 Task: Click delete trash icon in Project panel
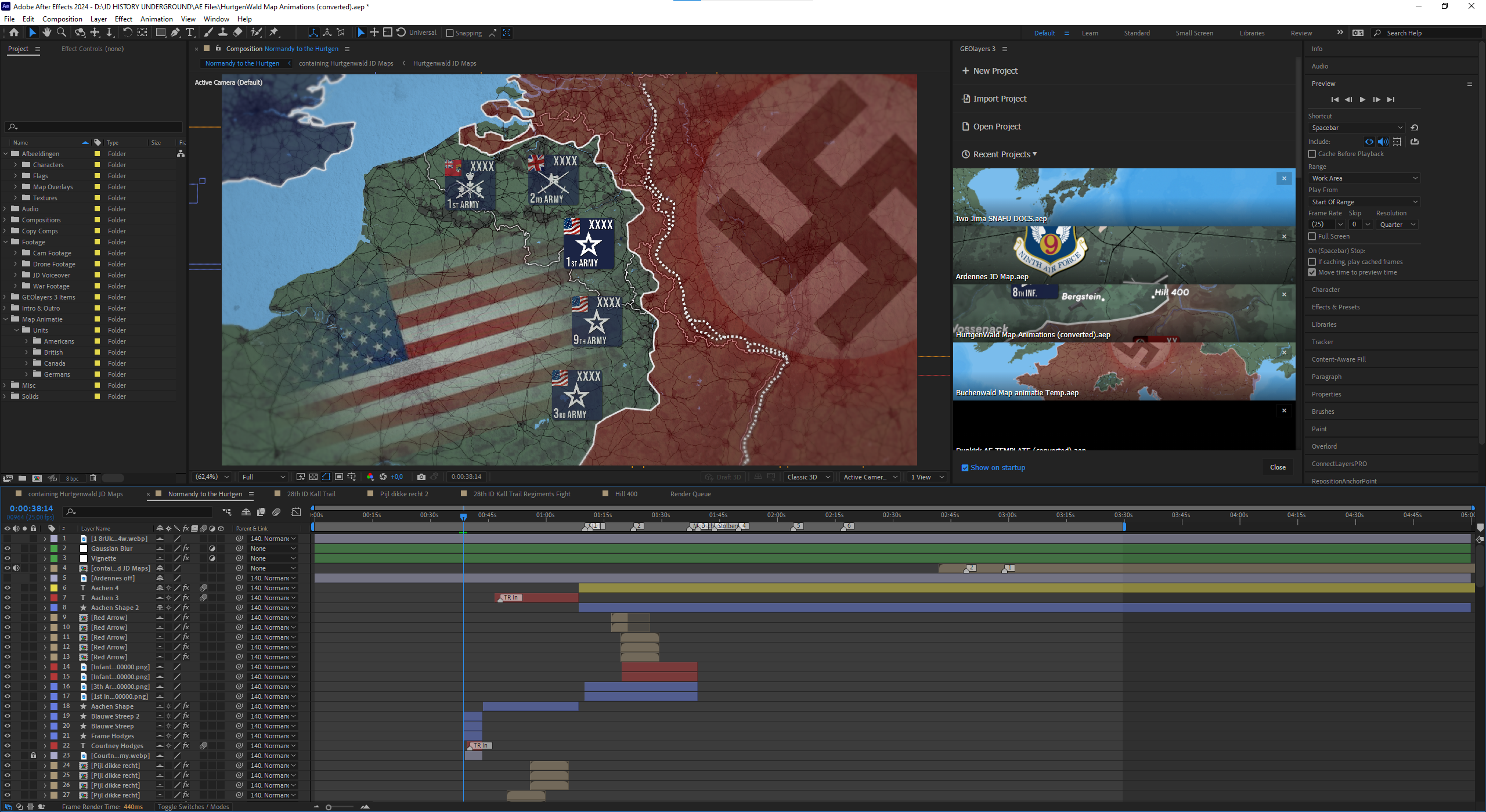tap(93, 478)
